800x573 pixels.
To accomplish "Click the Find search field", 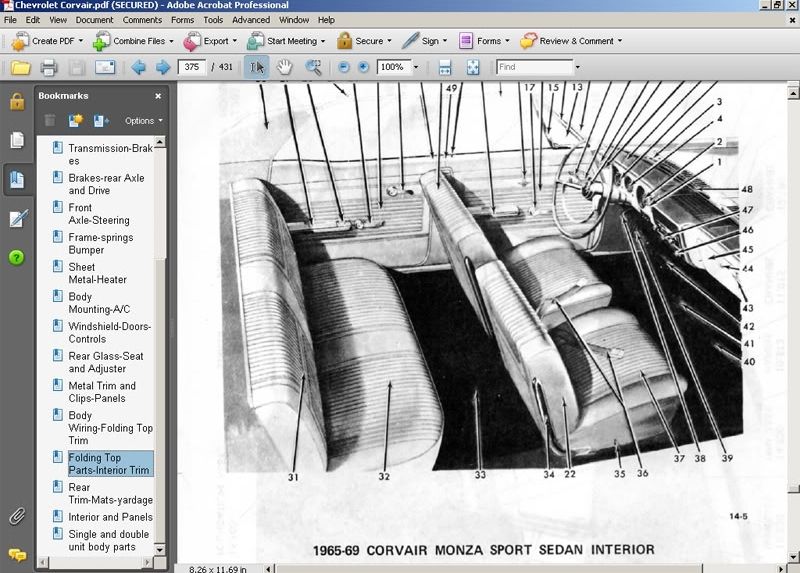I will point(535,67).
